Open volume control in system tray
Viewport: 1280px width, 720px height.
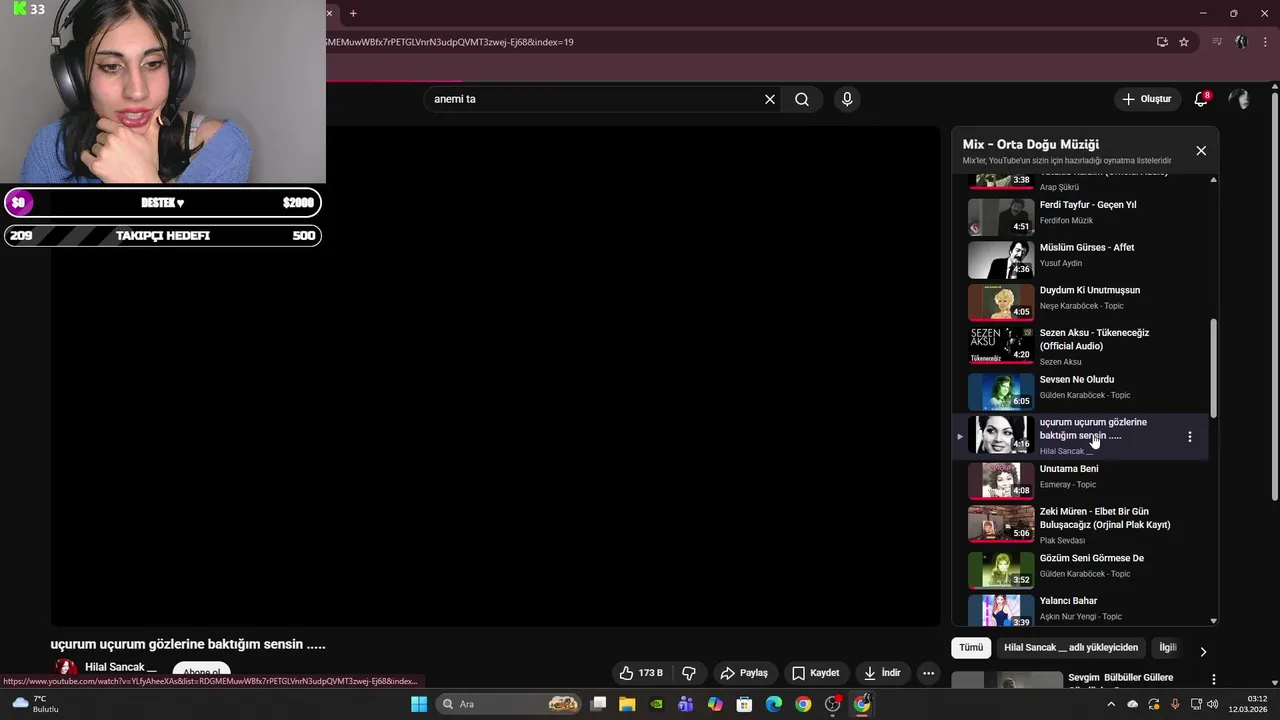(x=1212, y=704)
